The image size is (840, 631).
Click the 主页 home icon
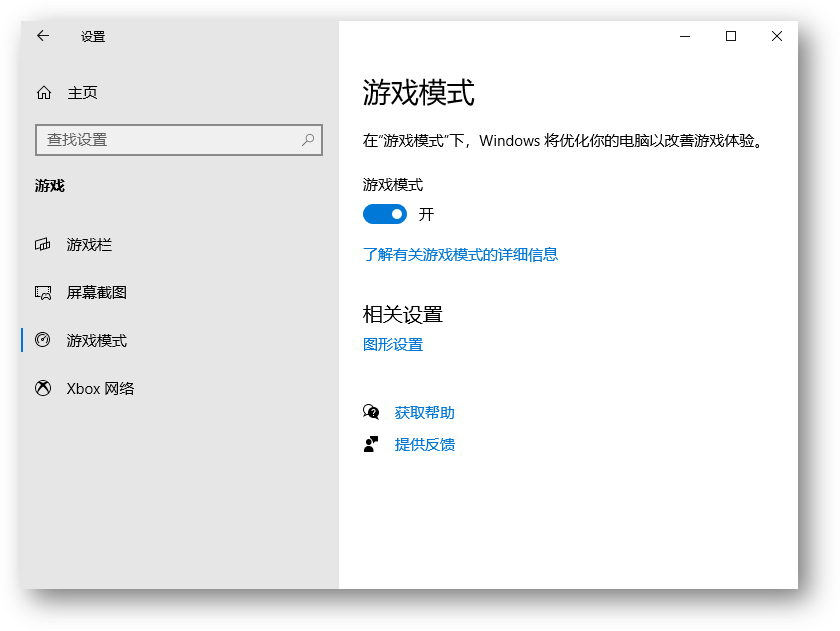point(43,92)
